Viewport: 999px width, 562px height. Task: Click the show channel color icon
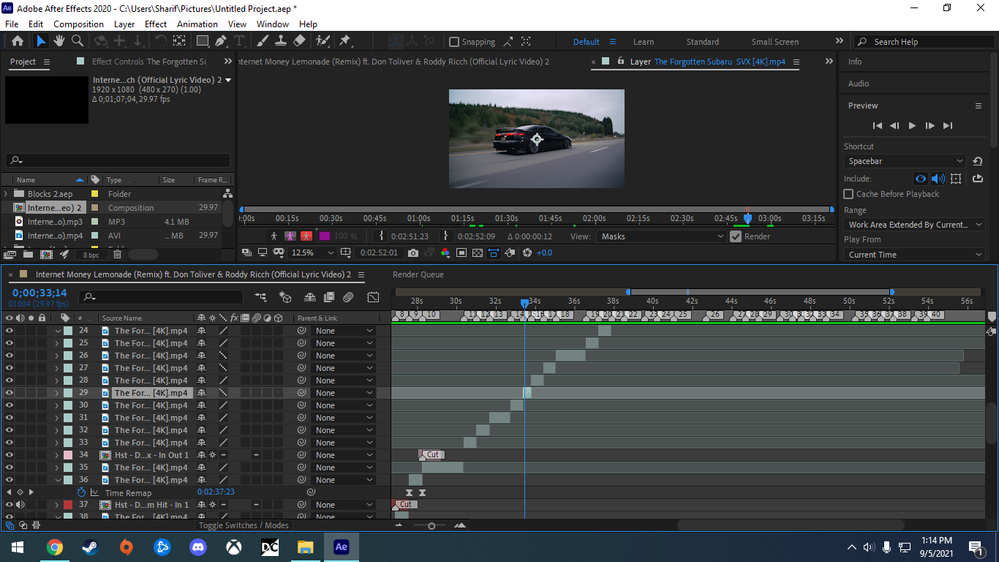coord(445,253)
